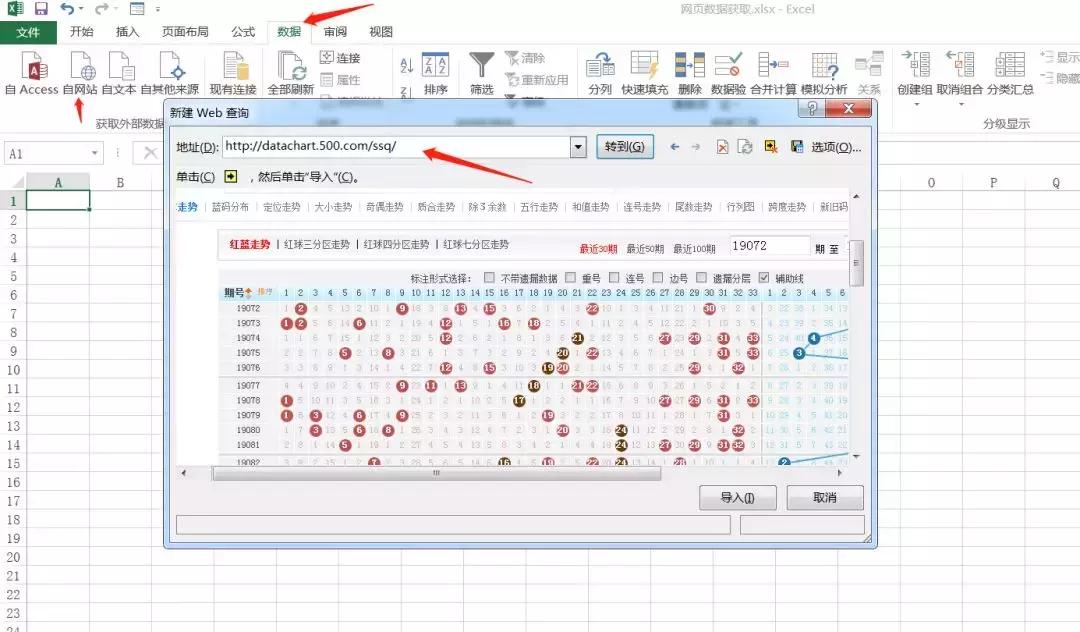Click the Save query icon in dialog toolbar

point(796,147)
